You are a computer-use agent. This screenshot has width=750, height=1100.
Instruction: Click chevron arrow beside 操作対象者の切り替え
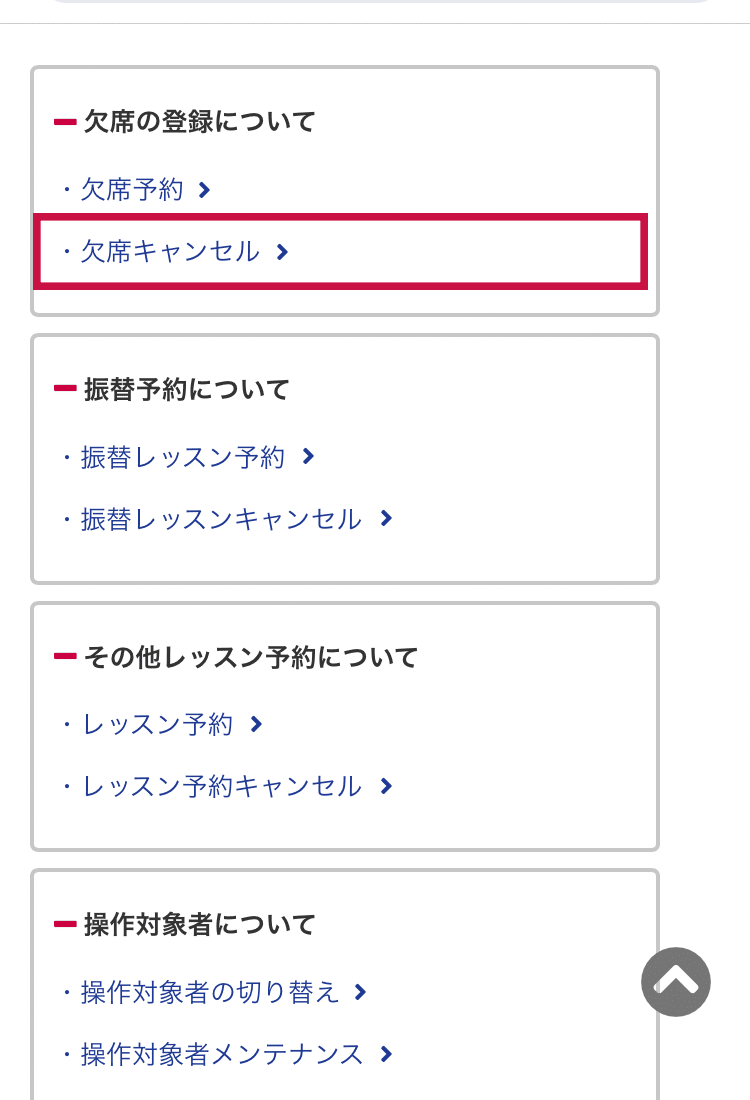[360, 992]
